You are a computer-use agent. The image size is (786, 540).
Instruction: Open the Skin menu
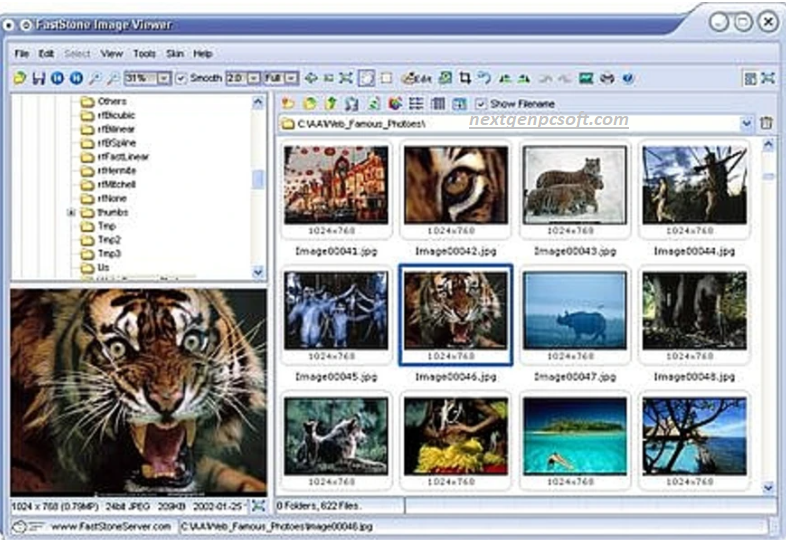[174, 53]
